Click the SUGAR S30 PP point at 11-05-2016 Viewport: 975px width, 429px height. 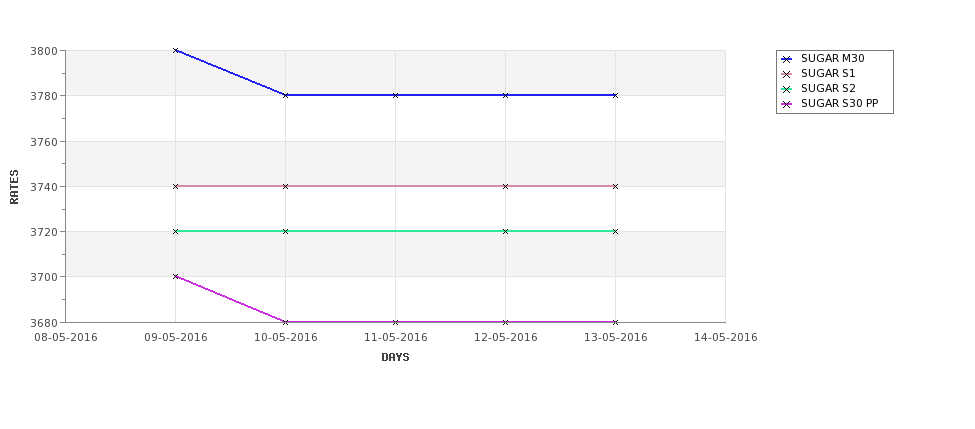pyautogui.click(x=395, y=322)
